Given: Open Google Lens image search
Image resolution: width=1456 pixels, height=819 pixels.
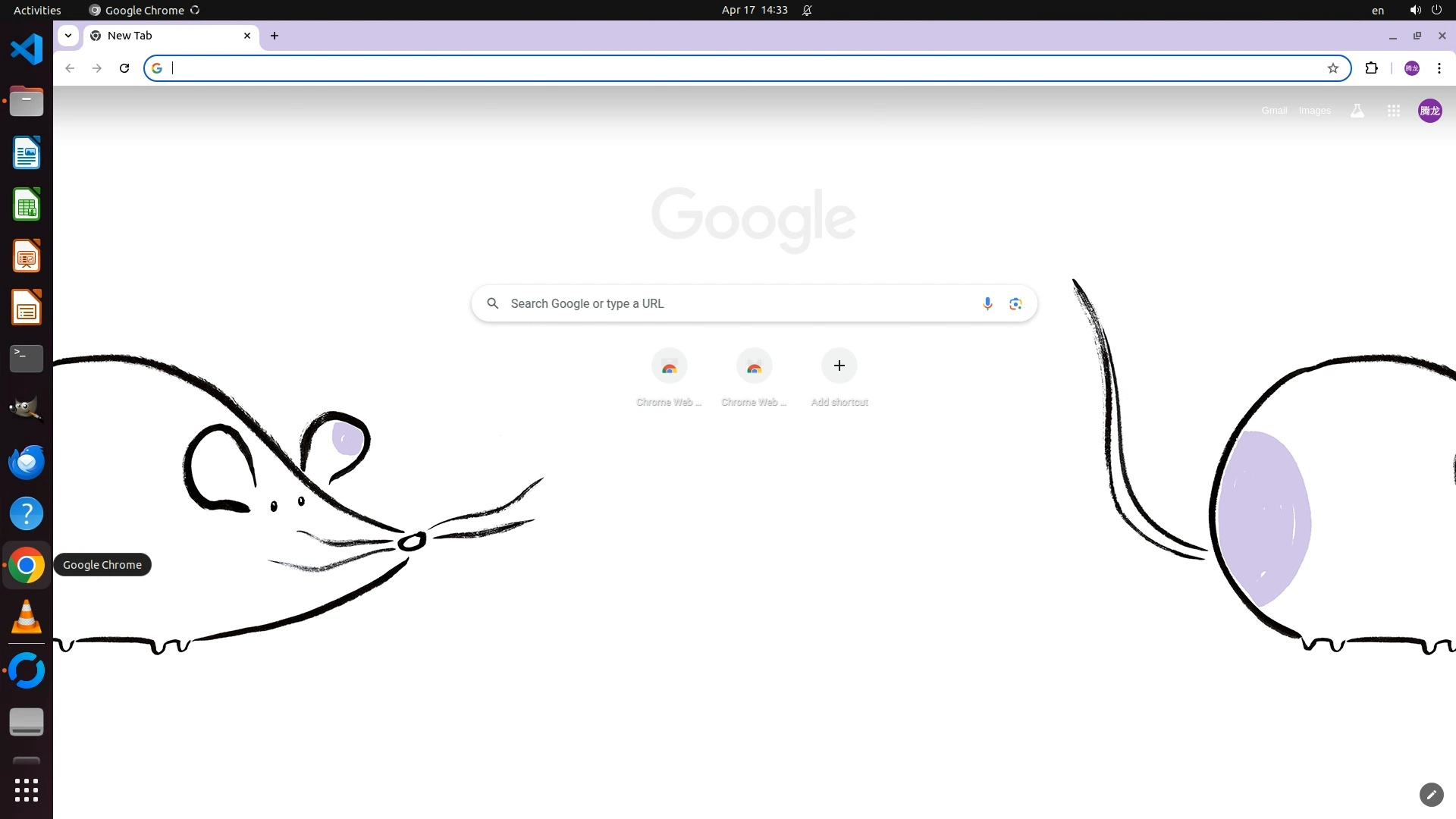Looking at the screenshot, I should tap(1015, 304).
